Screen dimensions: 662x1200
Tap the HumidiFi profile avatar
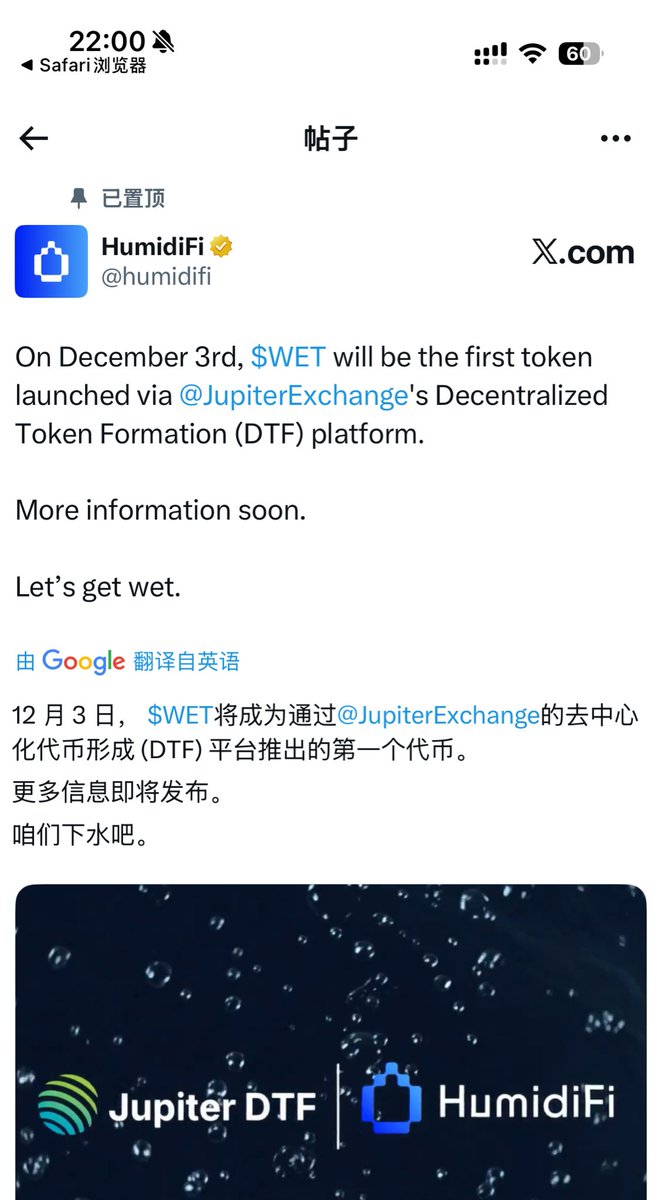(x=51, y=262)
